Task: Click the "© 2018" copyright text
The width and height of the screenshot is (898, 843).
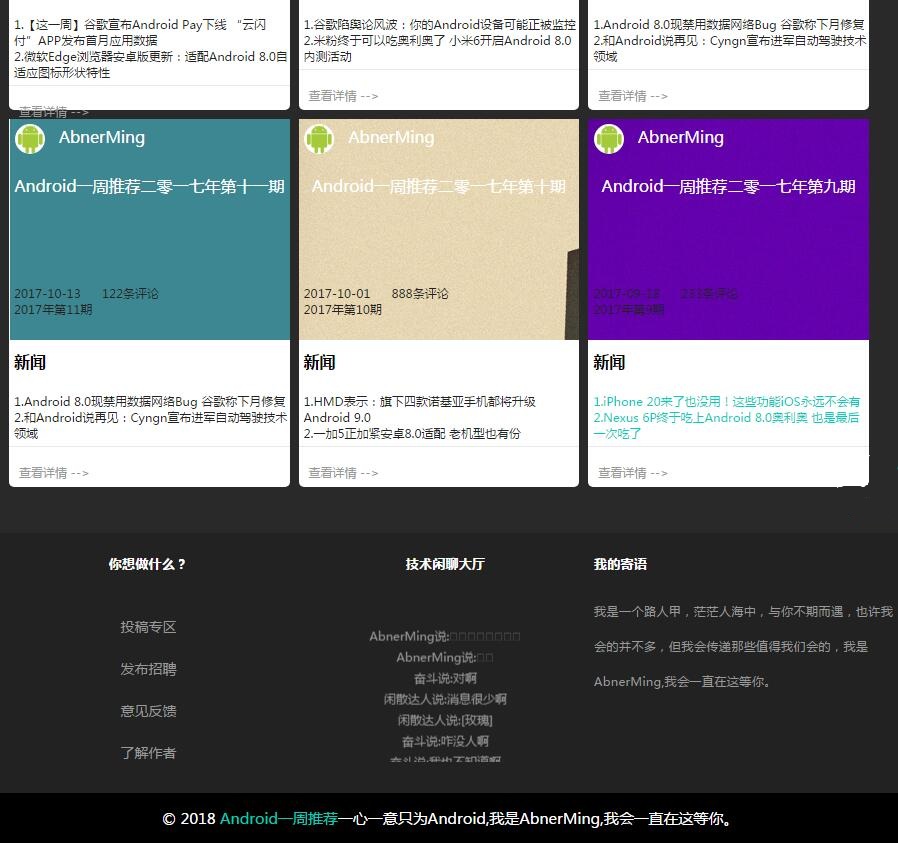Action: (x=189, y=818)
